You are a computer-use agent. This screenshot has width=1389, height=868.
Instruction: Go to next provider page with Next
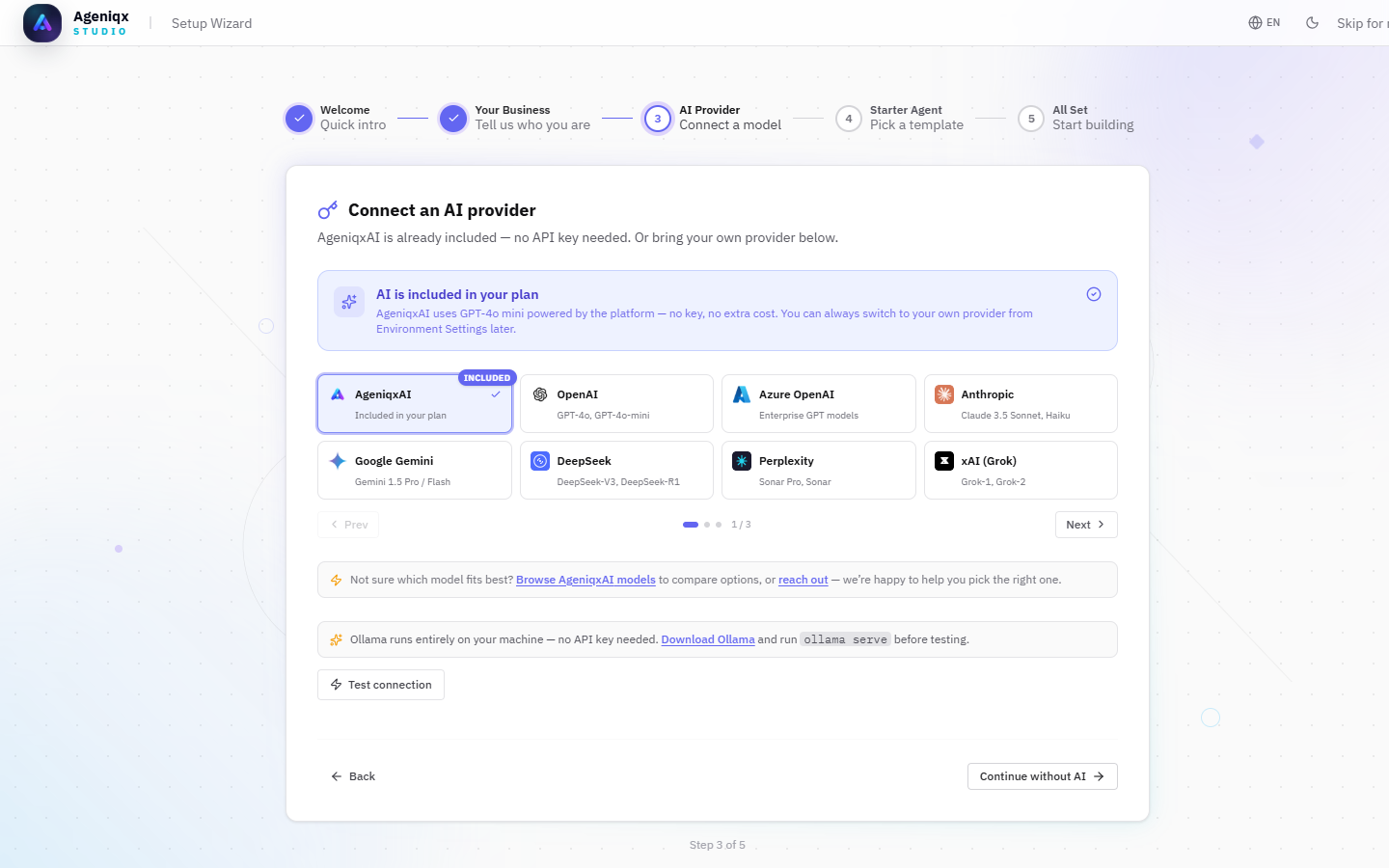pyautogui.click(x=1086, y=525)
